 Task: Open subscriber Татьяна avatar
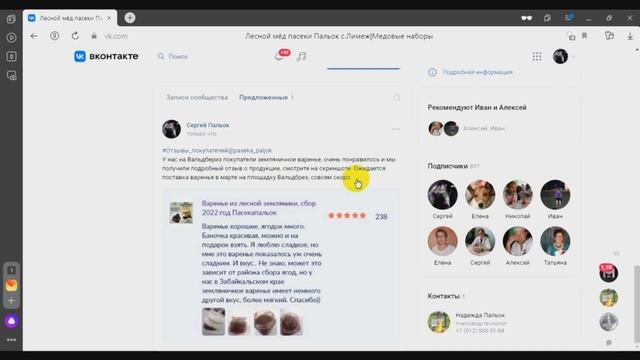pos(555,241)
